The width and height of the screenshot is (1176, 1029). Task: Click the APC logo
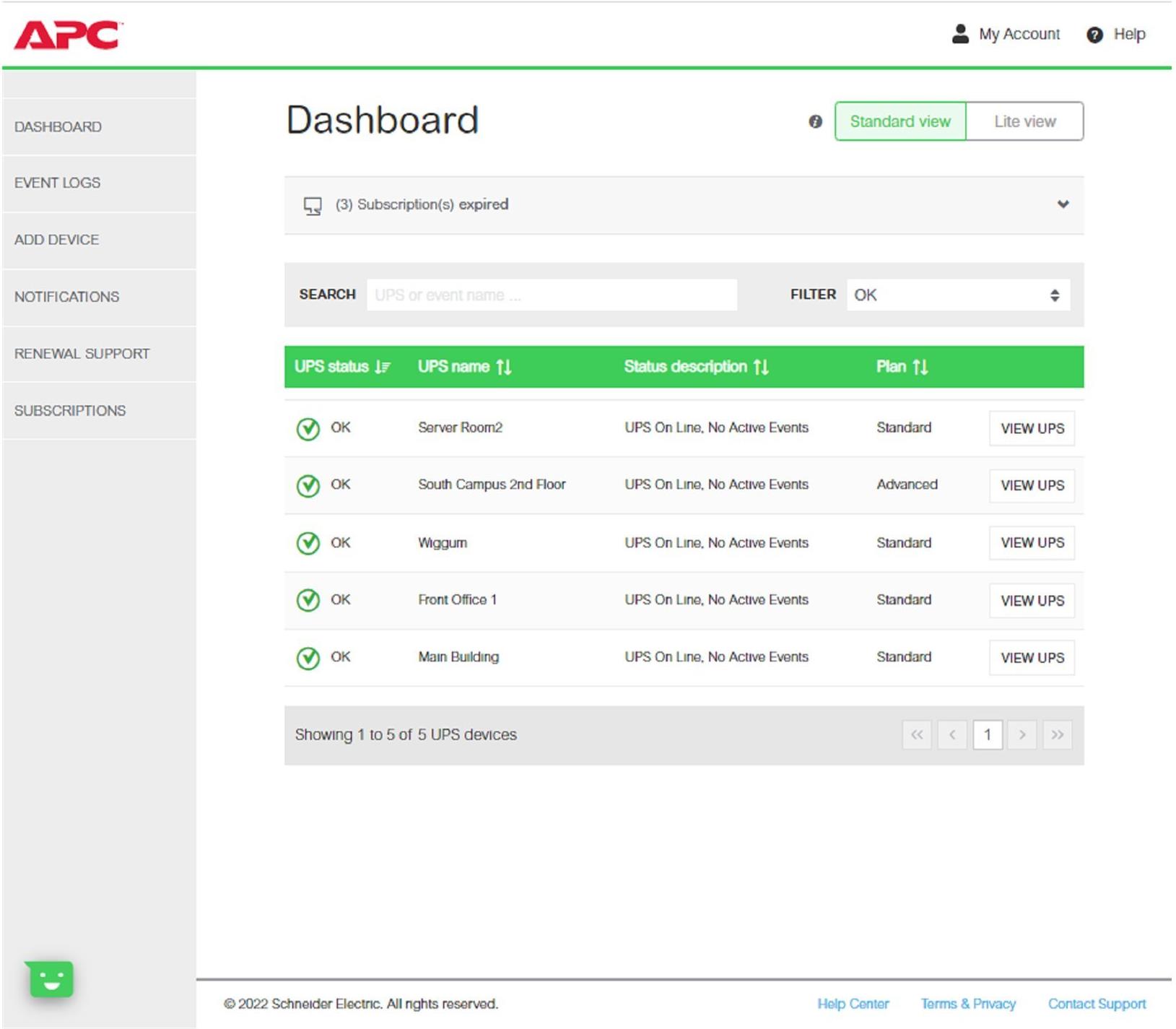click(68, 35)
